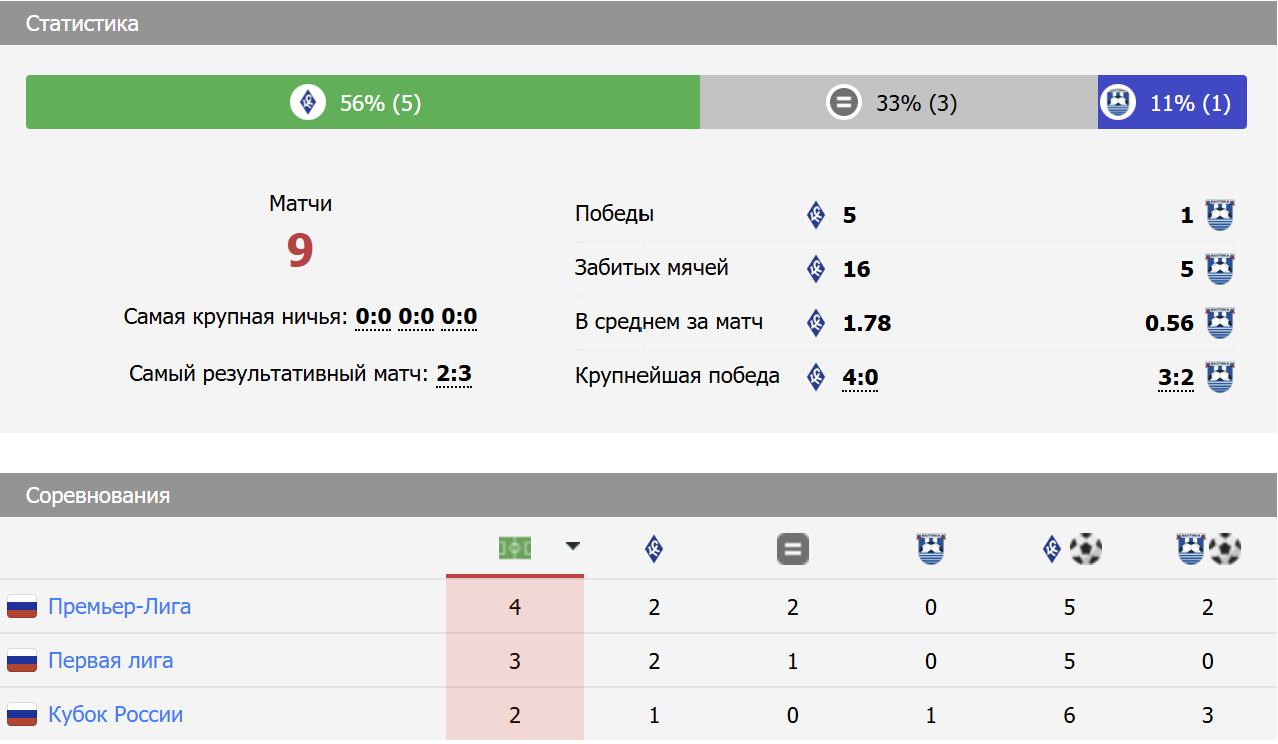Click the football pitch matches column icon

(515, 548)
